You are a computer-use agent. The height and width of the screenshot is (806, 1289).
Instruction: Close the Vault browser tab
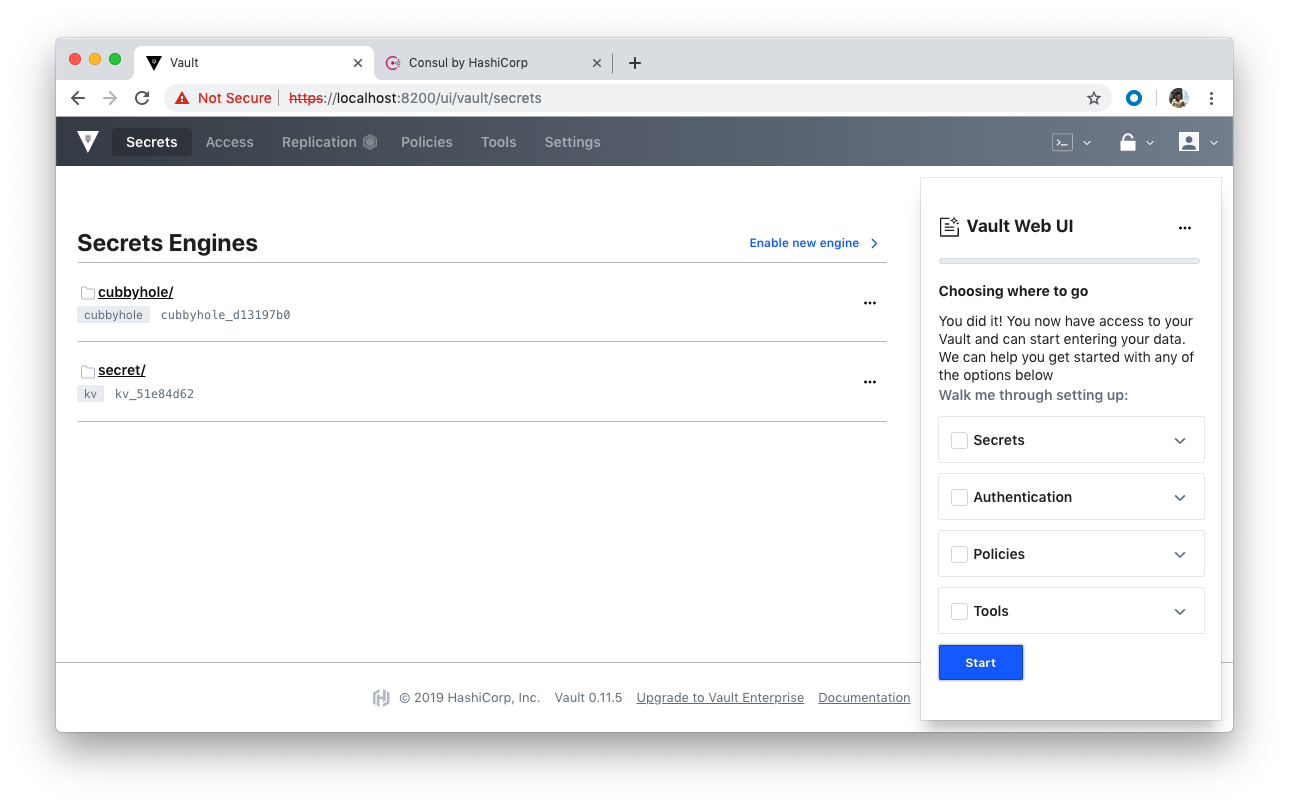(358, 63)
